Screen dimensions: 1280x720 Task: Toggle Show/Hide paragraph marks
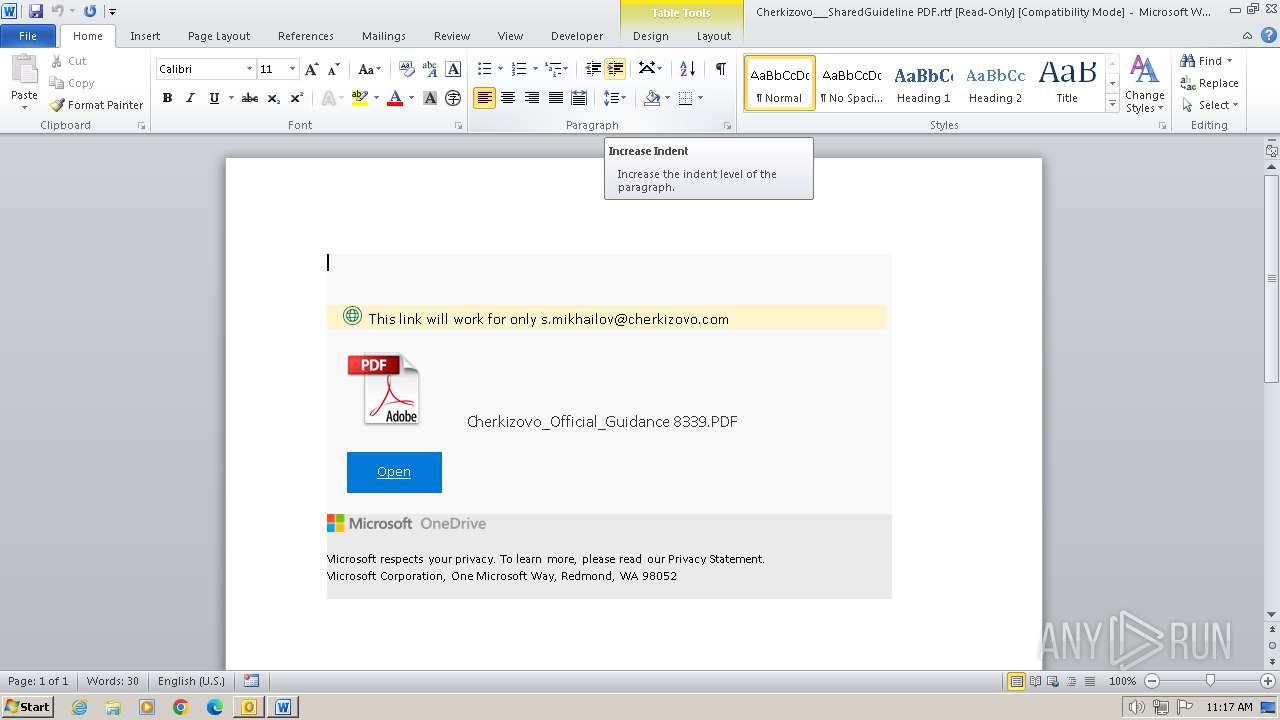720,69
